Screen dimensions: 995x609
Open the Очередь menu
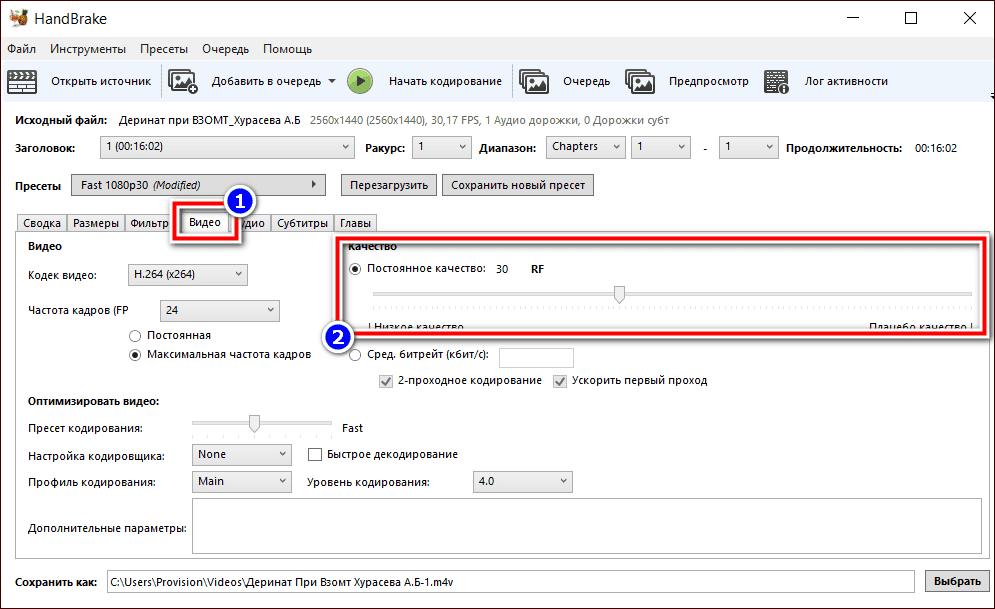pyautogui.click(x=225, y=49)
